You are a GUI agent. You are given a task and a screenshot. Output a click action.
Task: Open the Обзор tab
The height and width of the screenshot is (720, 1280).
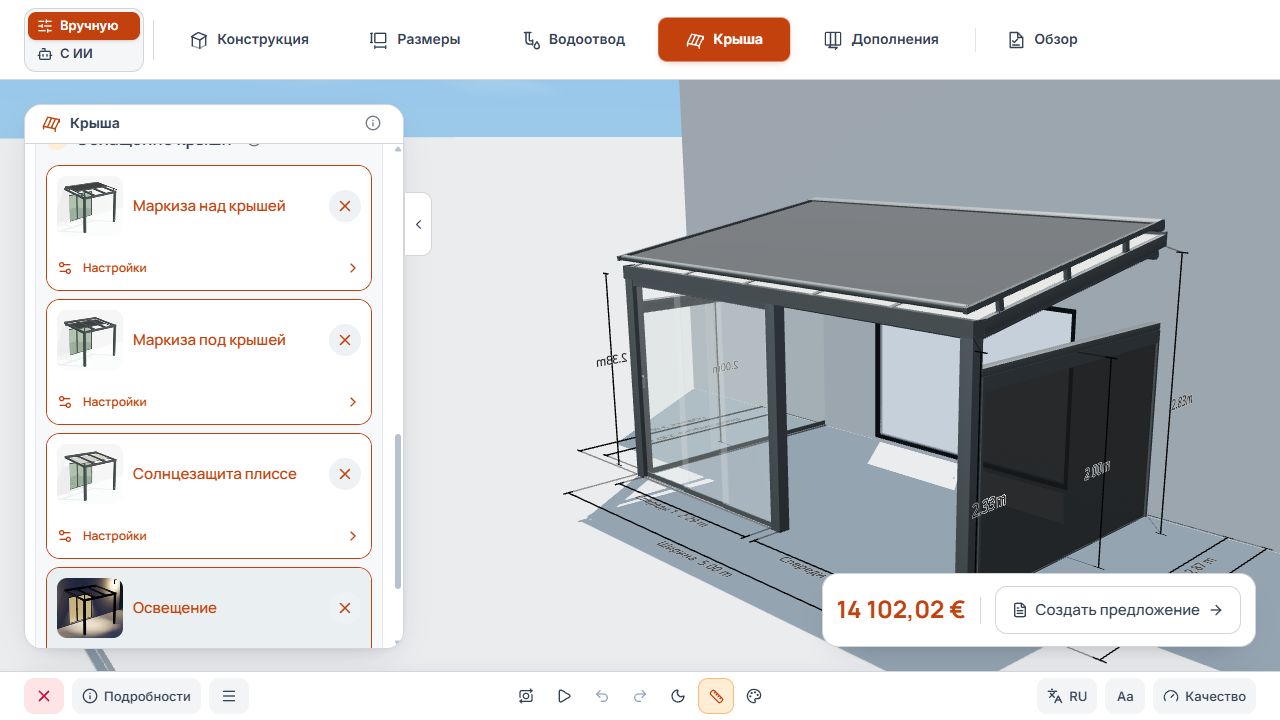click(x=1043, y=40)
